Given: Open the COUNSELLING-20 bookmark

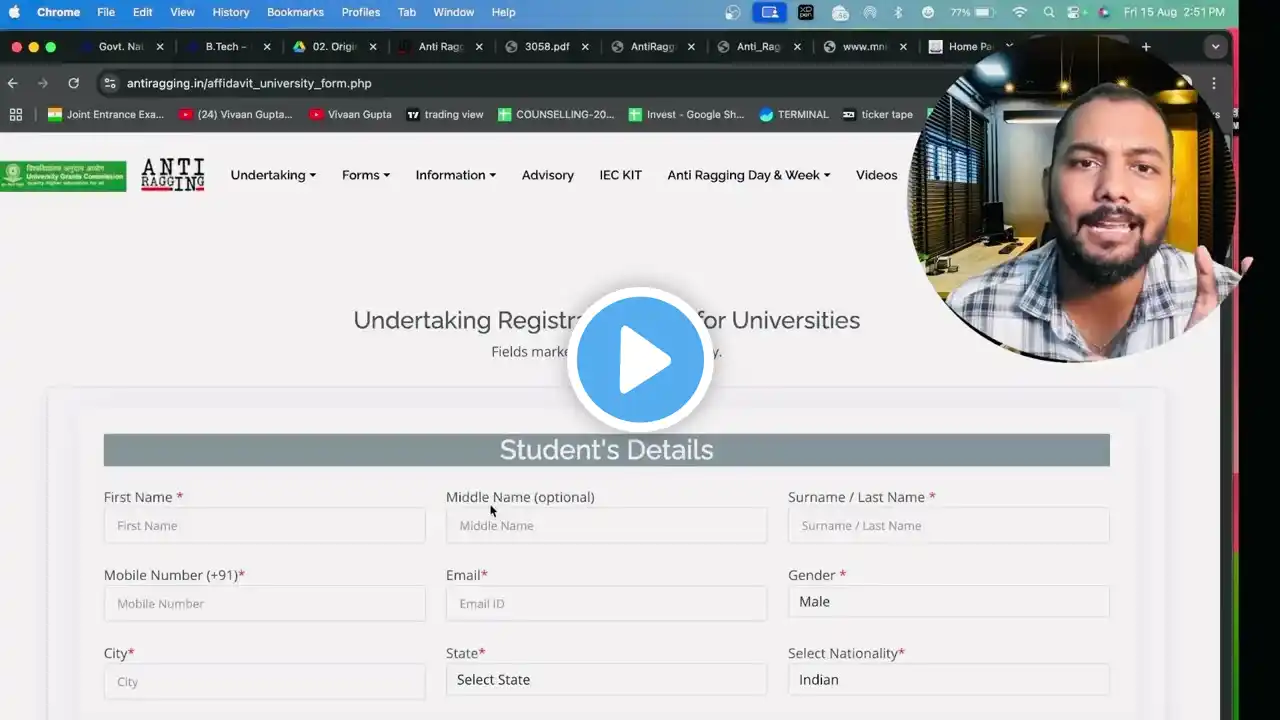Looking at the screenshot, I should tap(556, 114).
